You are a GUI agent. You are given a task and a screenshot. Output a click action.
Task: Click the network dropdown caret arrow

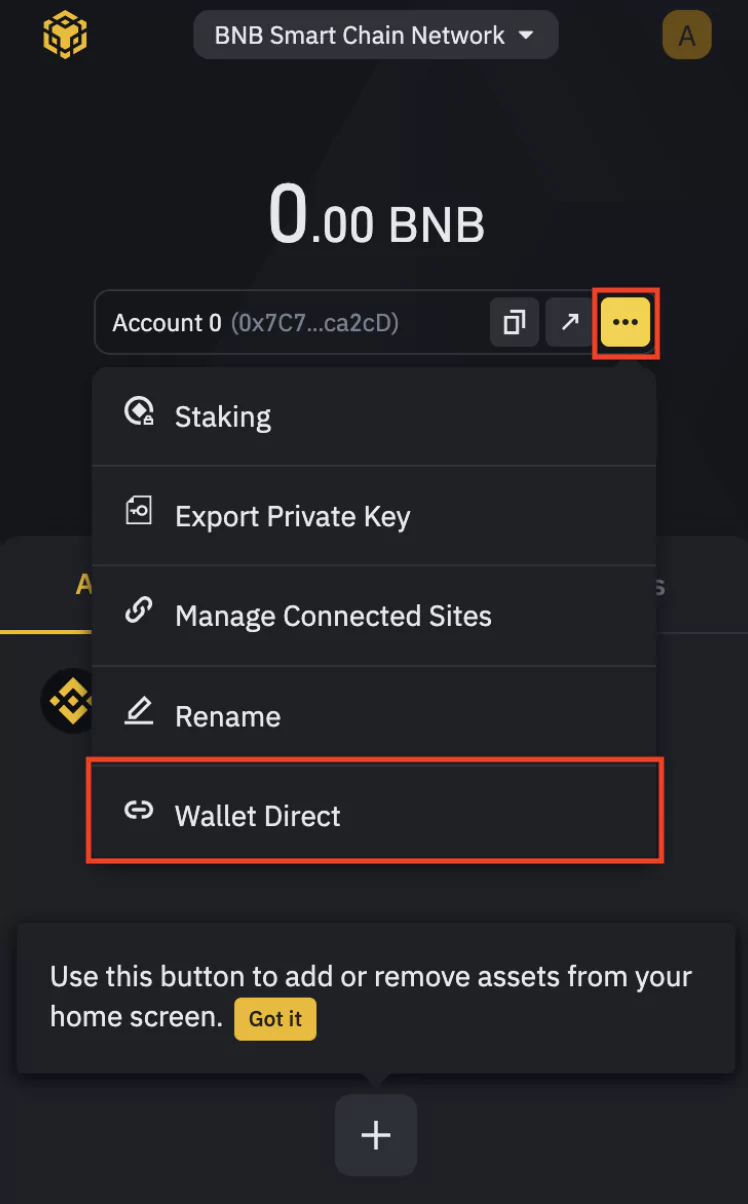525,36
